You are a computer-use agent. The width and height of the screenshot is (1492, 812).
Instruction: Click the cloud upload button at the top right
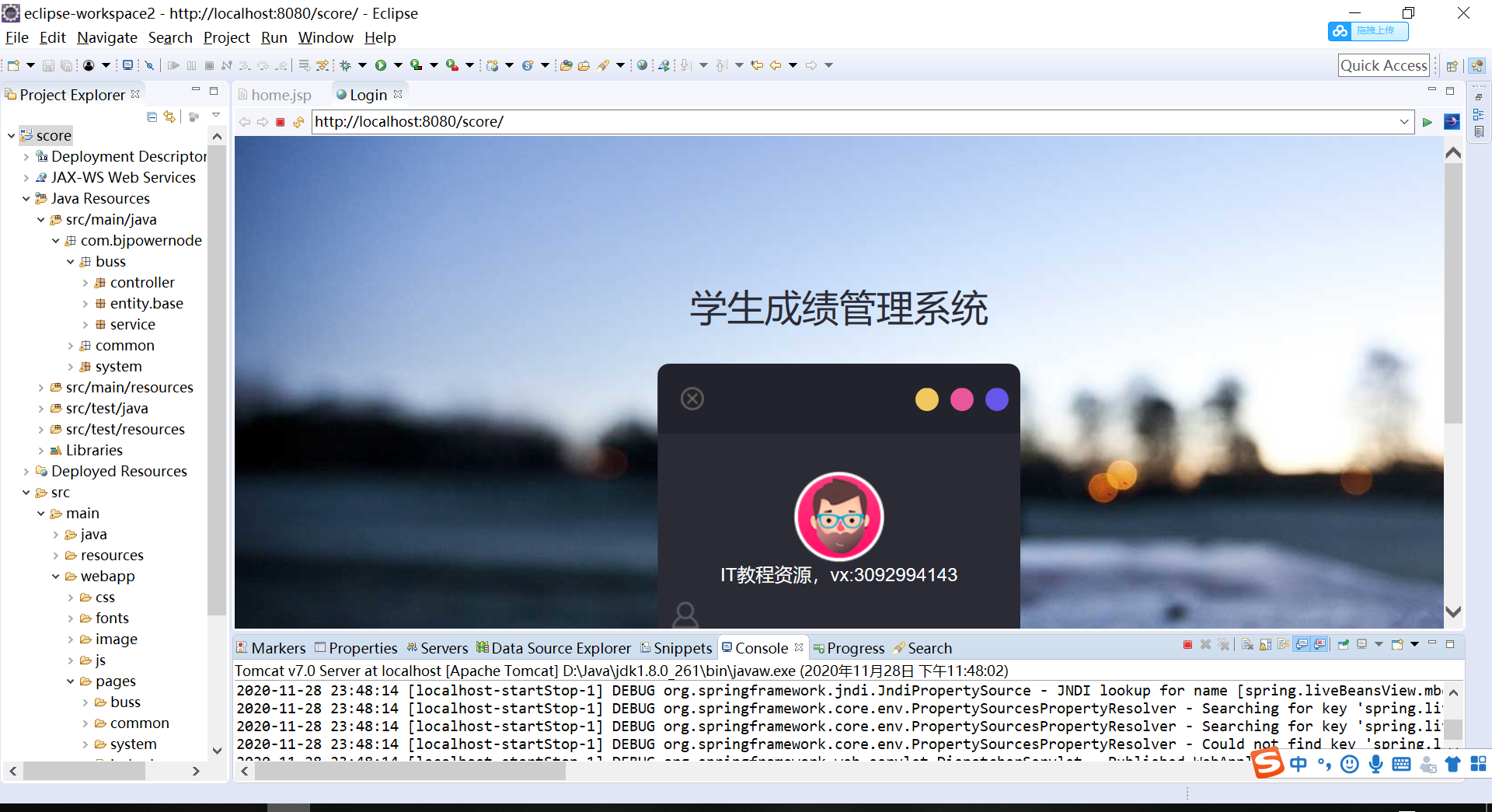coord(1368,31)
